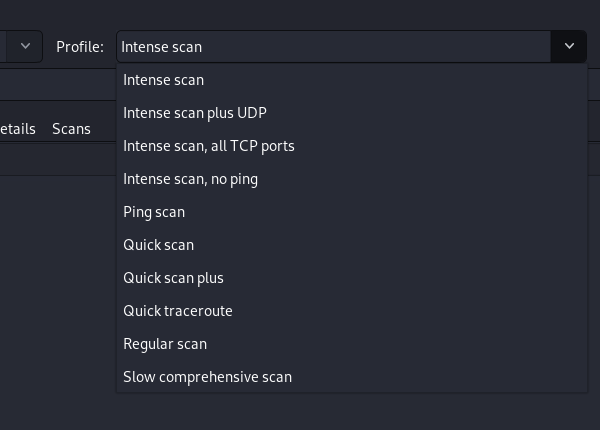
Task: Choose the 'Ping scan' profile
Action: 154,212
